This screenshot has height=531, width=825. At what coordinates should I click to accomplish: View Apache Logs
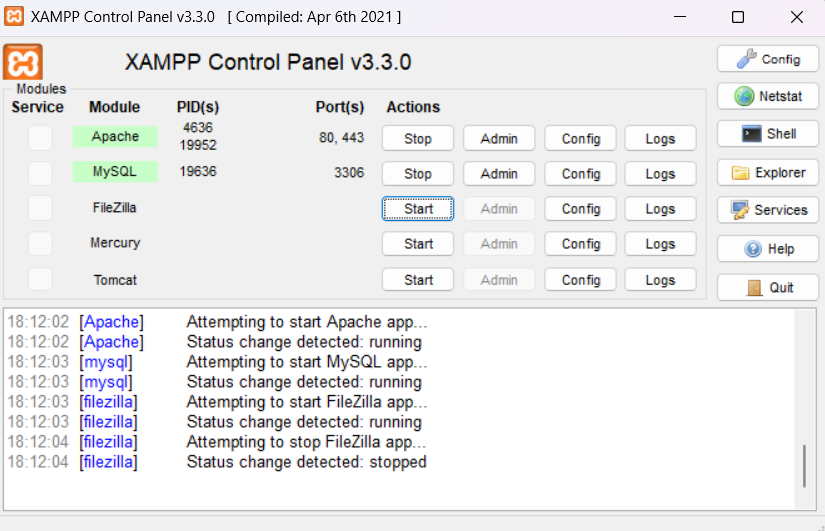coord(660,138)
